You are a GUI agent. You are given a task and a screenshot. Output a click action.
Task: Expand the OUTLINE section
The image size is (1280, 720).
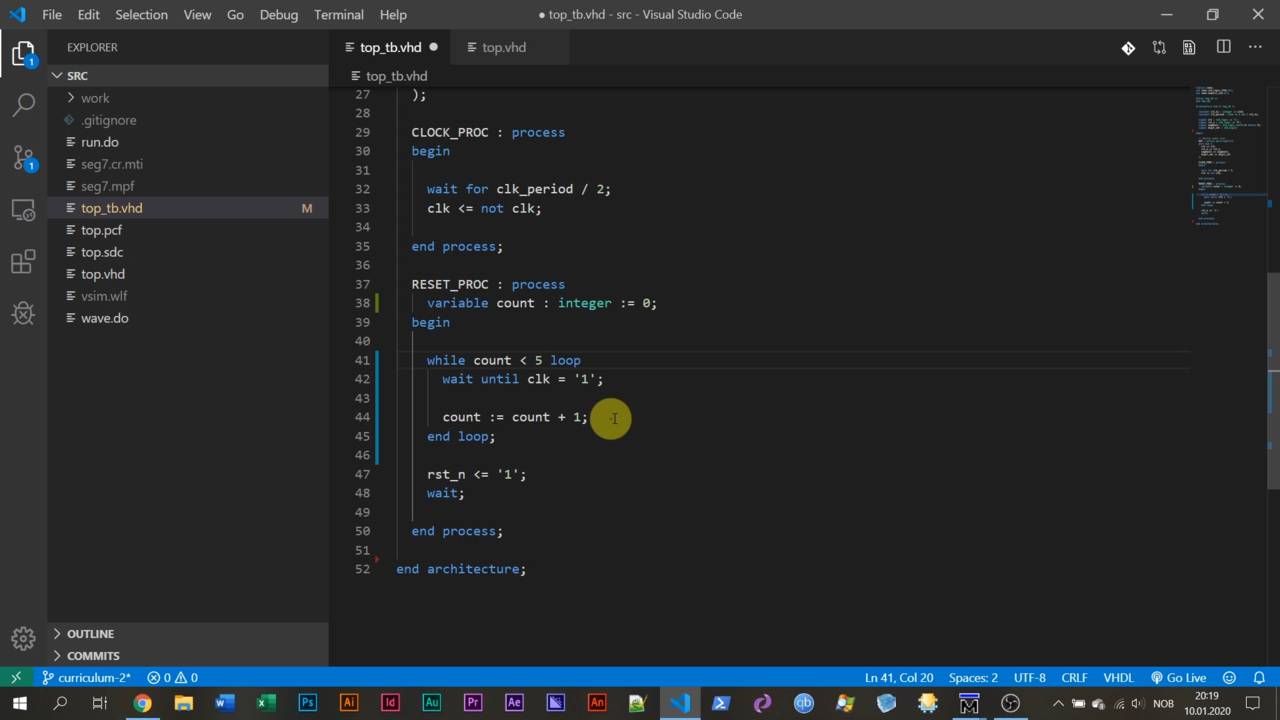(90, 634)
